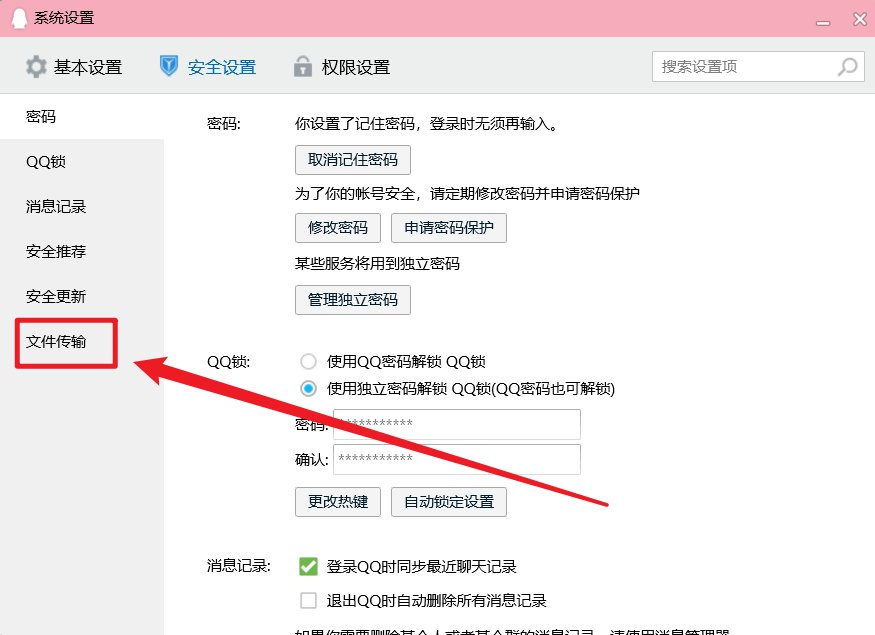Click the 为了你的帐号安全 notice text

point(467,194)
